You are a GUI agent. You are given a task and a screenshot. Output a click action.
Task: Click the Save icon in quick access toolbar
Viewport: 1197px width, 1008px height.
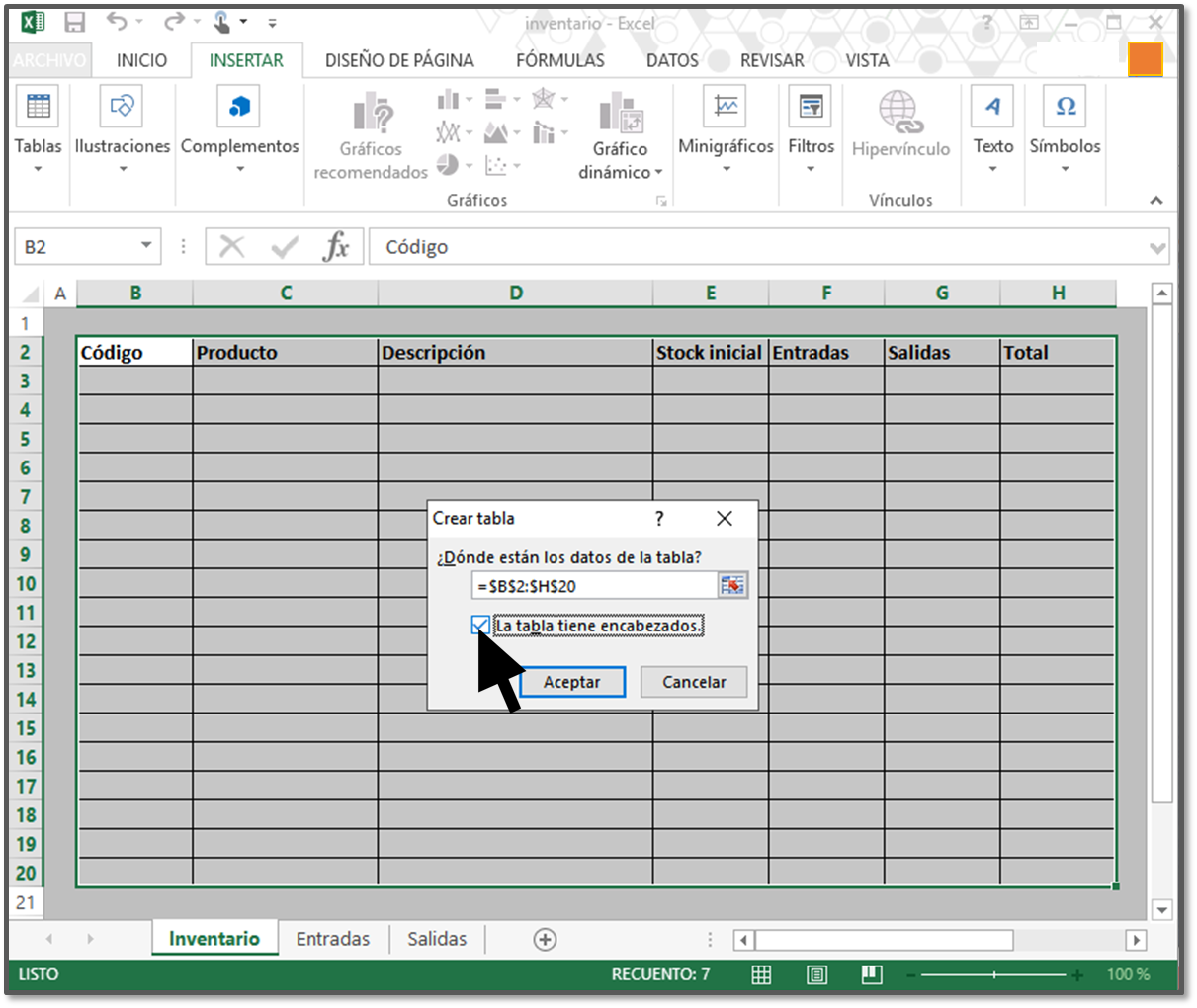74,23
